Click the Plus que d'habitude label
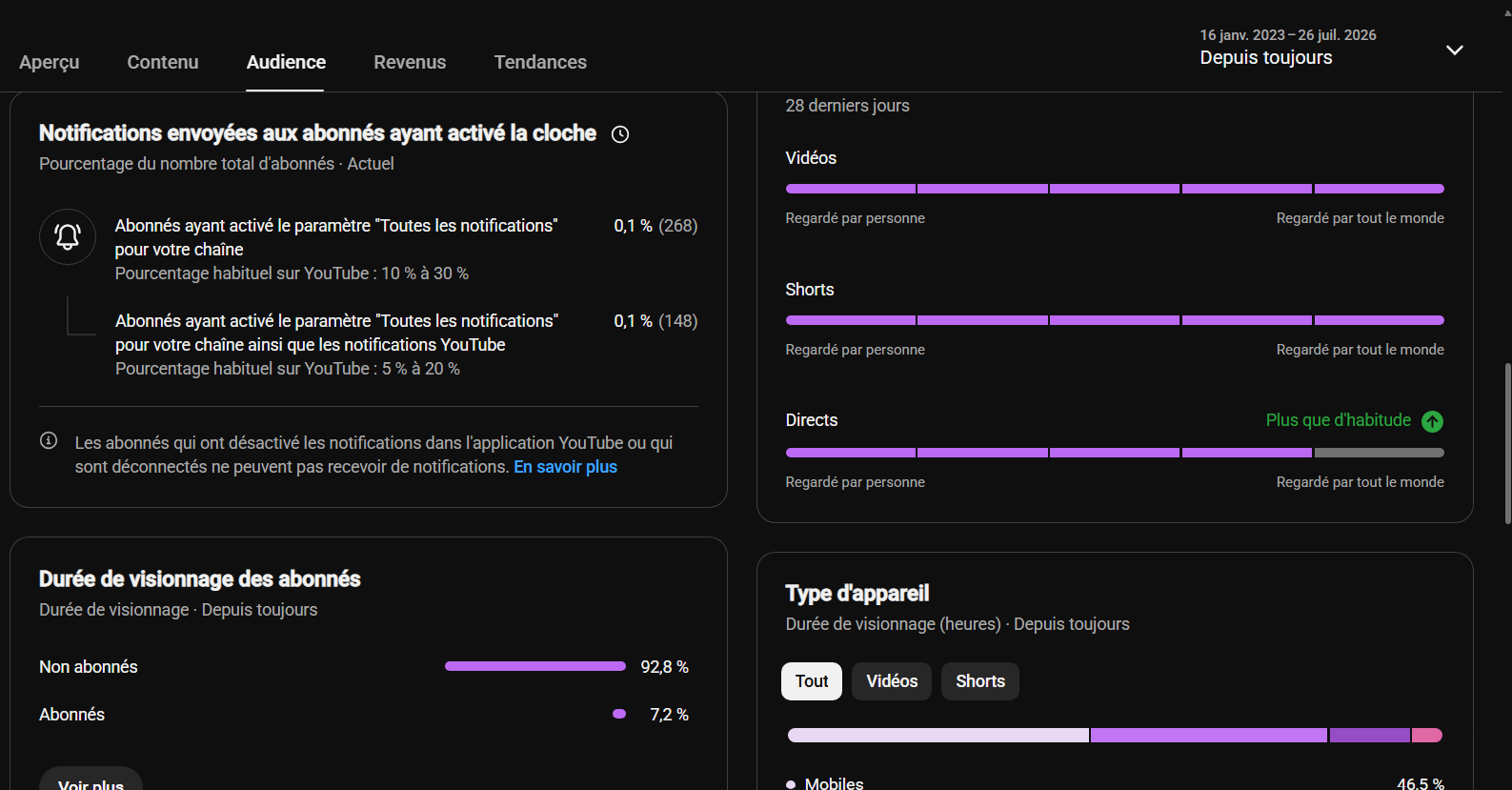 1338,420
